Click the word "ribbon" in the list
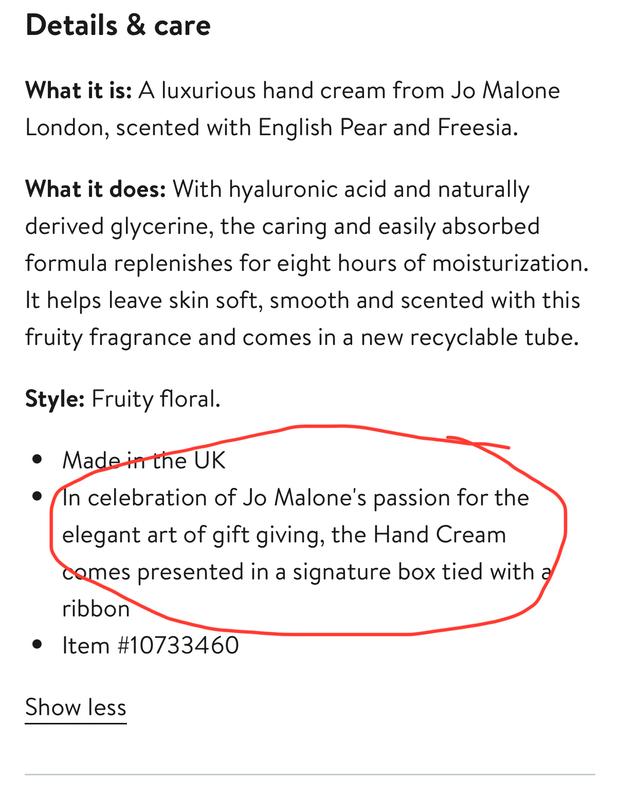 point(95,609)
